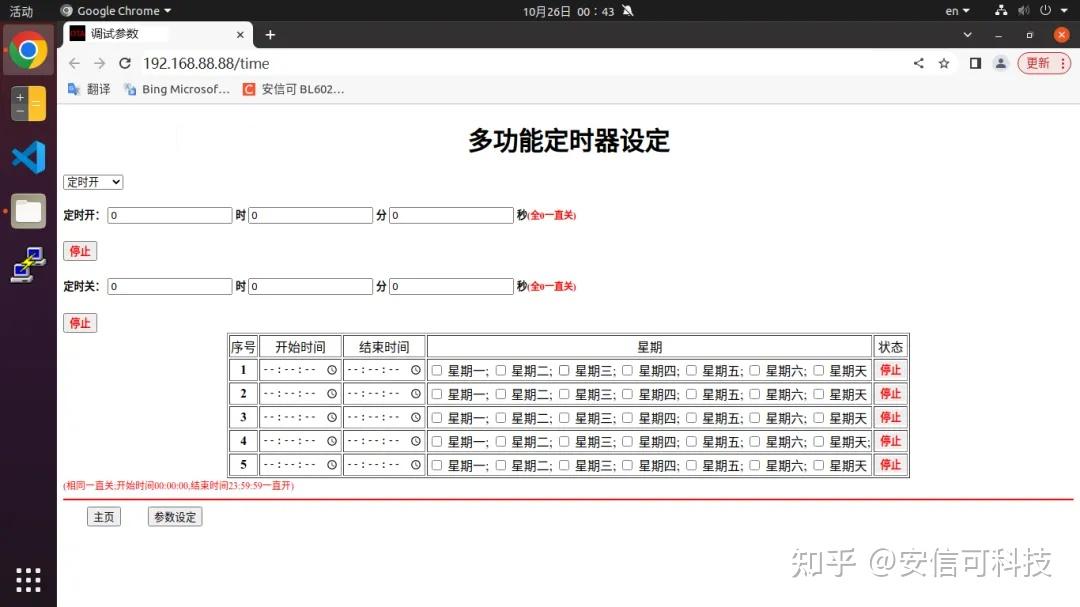Go to 主页 button
Image resolution: width=1080 pixels, height=607 pixels.
(x=104, y=517)
